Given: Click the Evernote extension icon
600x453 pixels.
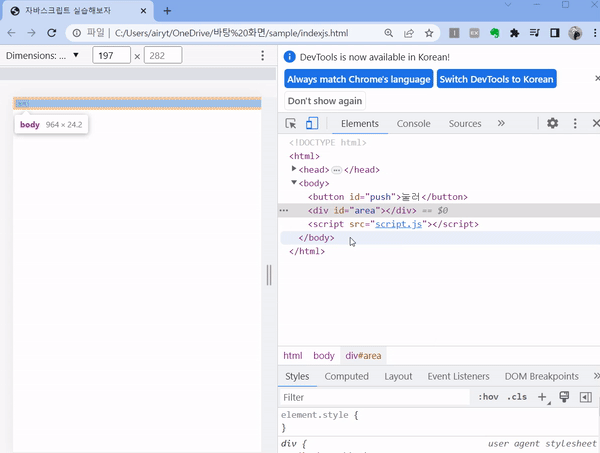Looking at the screenshot, I should (x=494, y=33).
